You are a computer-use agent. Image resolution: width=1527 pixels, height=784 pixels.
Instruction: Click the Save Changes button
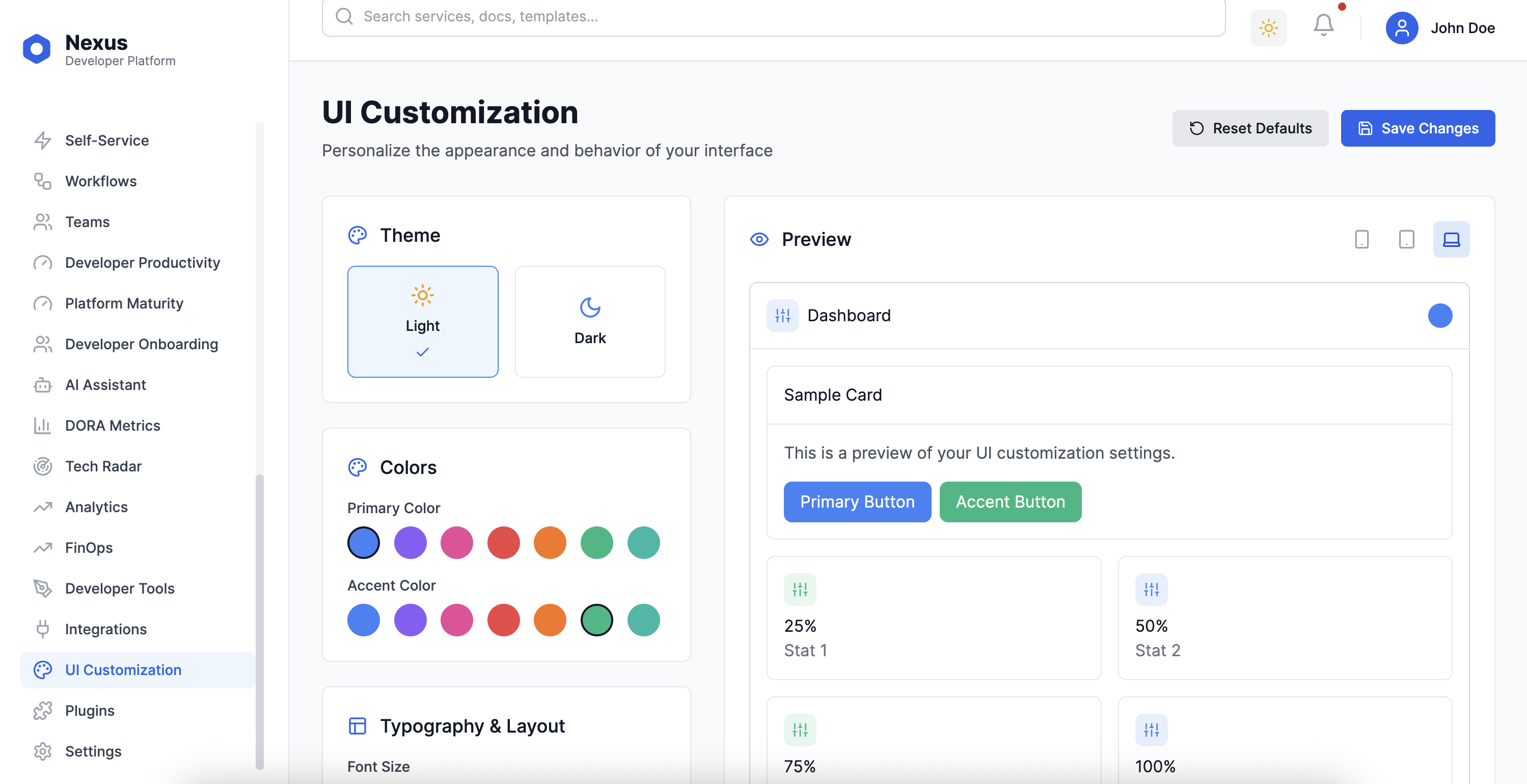[x=1417, y=128]
